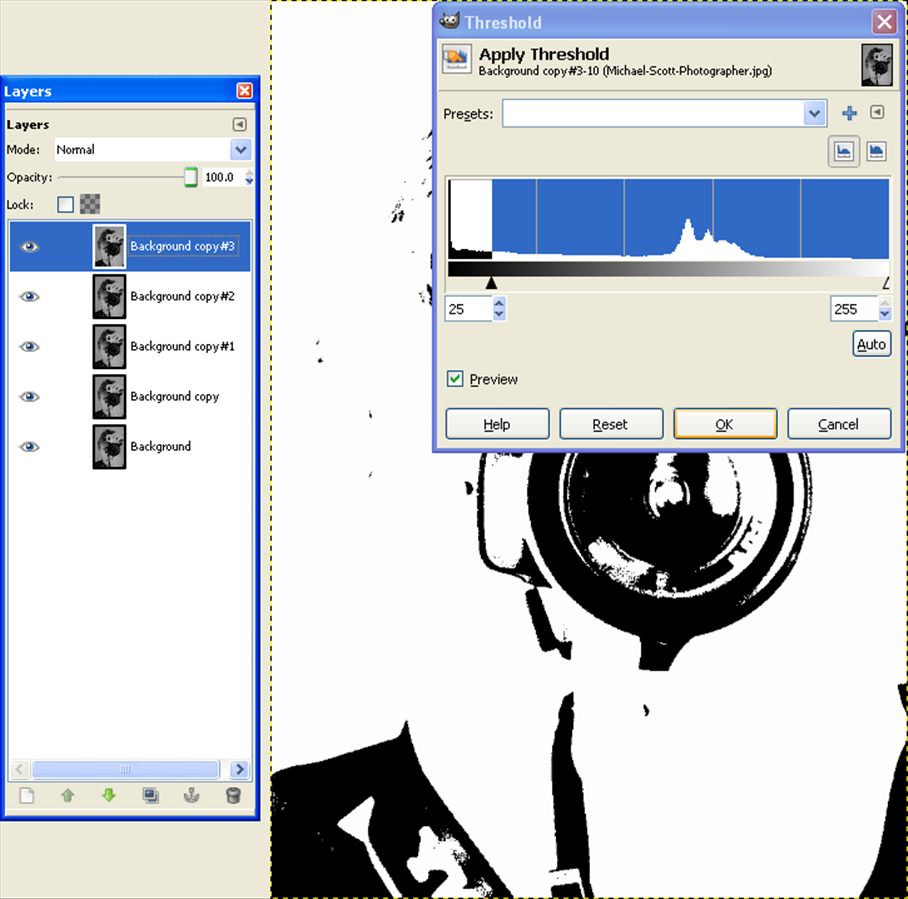Hide the Background copy#3 layer
This screenshot has height=899, width=908.
click(30, 247)
